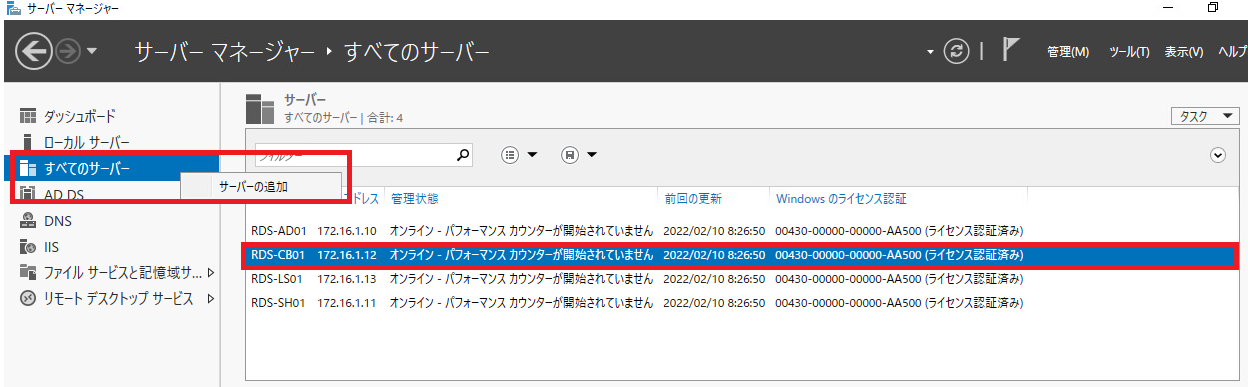The image size is (1248, 387).
Task: Click the IIS sidebar icon
Action: click(x=28, y=246)
